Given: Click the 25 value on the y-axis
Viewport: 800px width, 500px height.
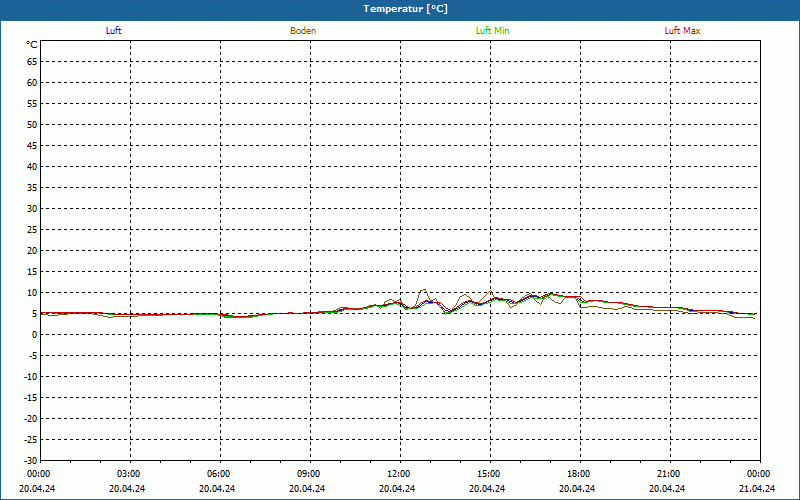Looking at the screenshot, I should click(x=32, y=230).
